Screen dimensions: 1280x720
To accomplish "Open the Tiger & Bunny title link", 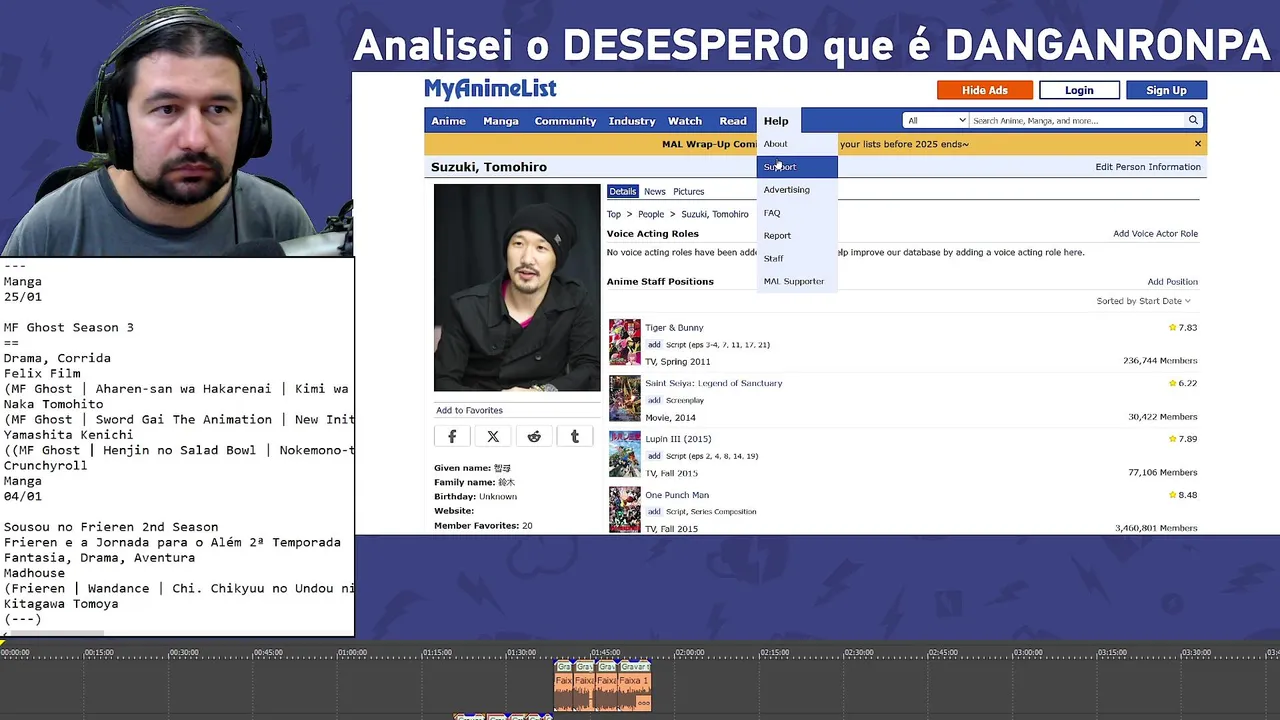I will [x=674, y=328].
